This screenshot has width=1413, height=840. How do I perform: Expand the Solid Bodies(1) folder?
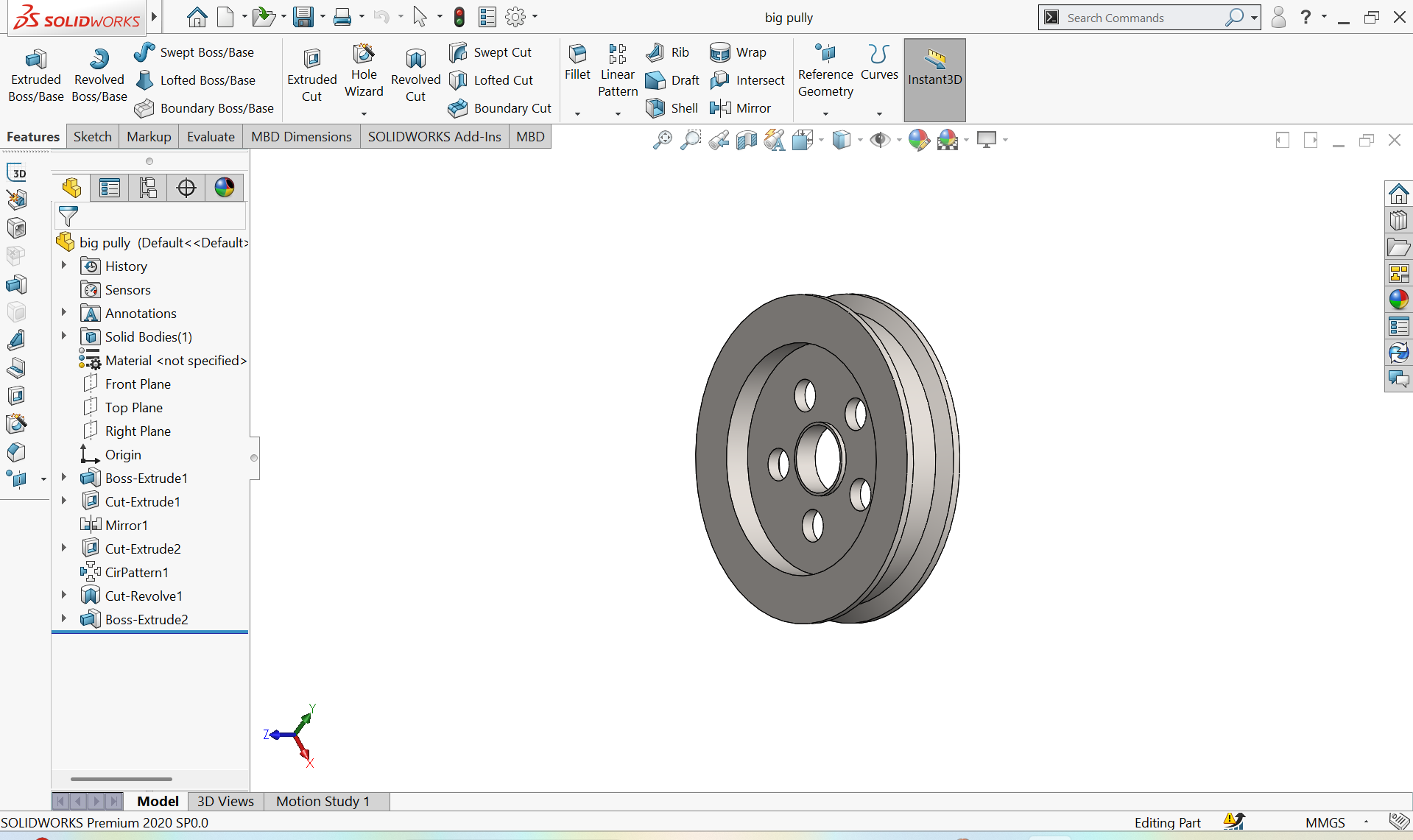(x=64, y=336)
